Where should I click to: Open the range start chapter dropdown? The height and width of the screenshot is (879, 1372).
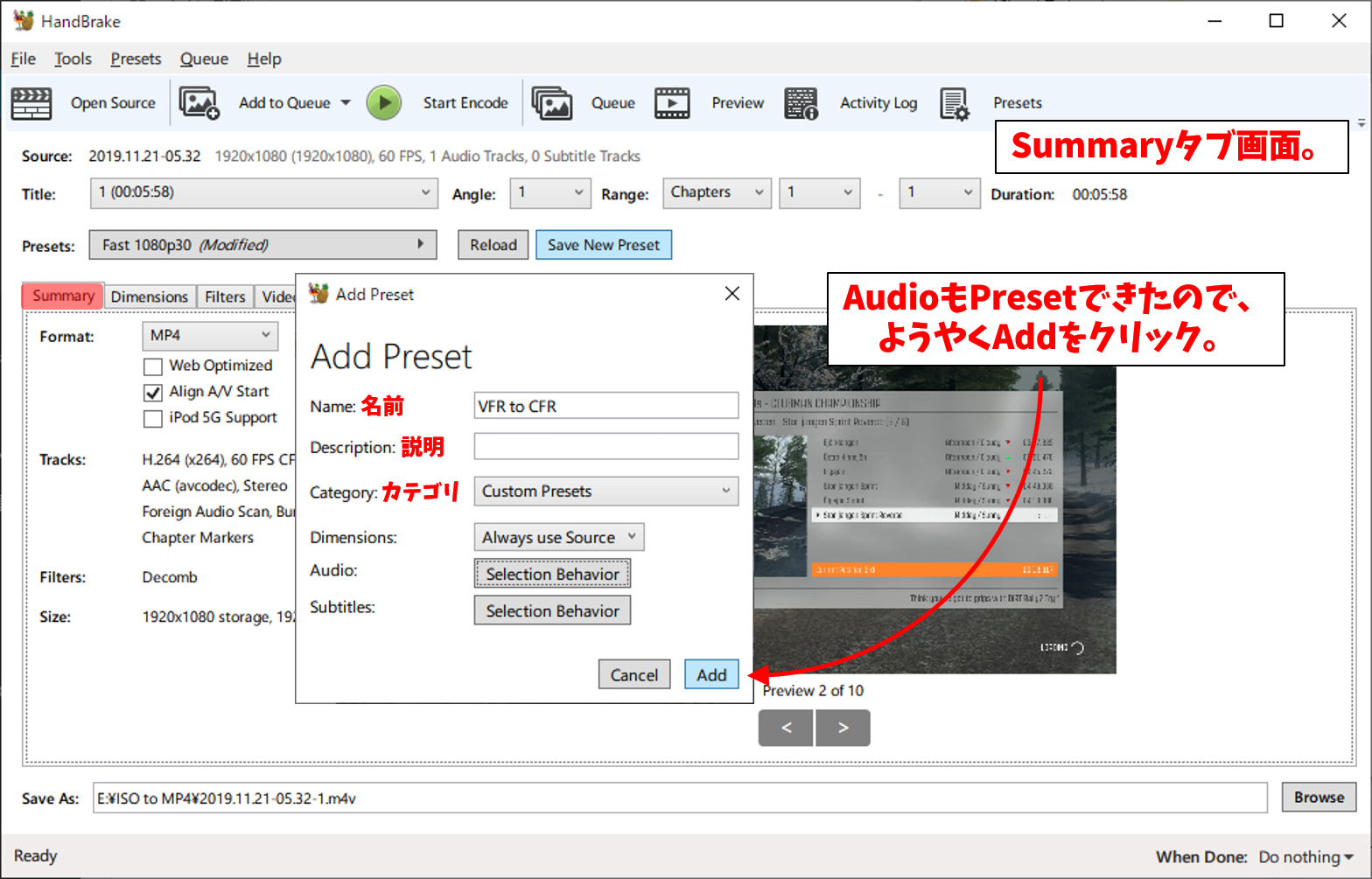click(x=820, y=193)
